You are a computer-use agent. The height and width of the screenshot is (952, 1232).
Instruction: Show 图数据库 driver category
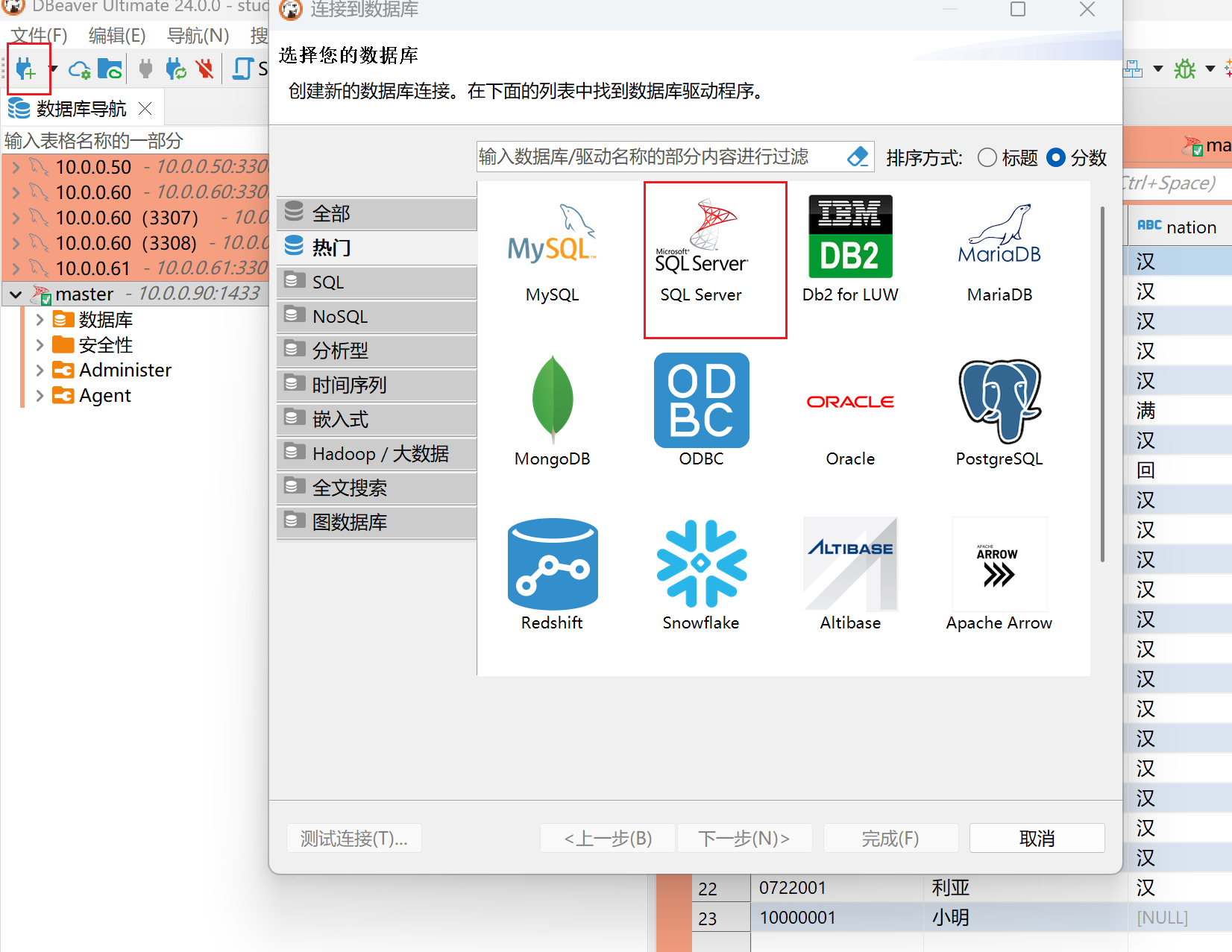click(377, 522)
